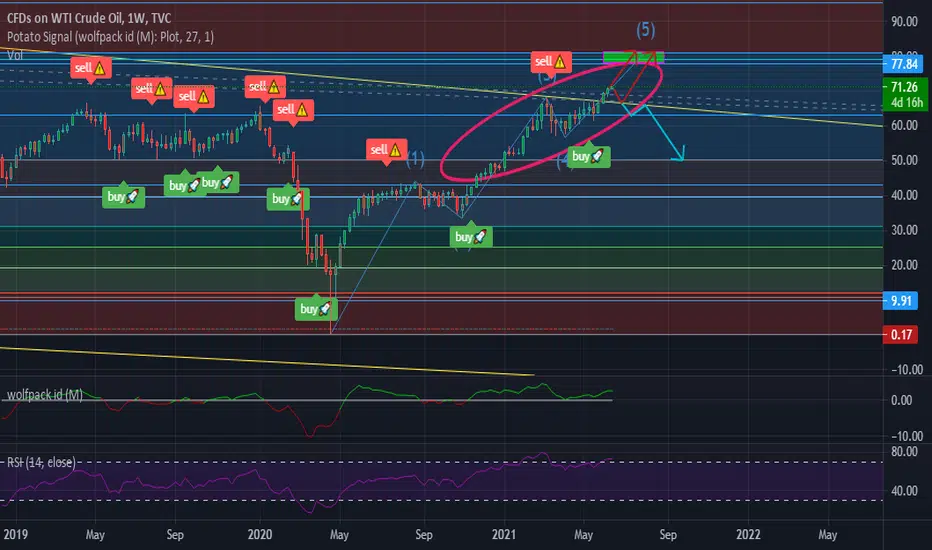Click the 77.84 blue price label
Screen dimensions: 932x550
[904, 64]
